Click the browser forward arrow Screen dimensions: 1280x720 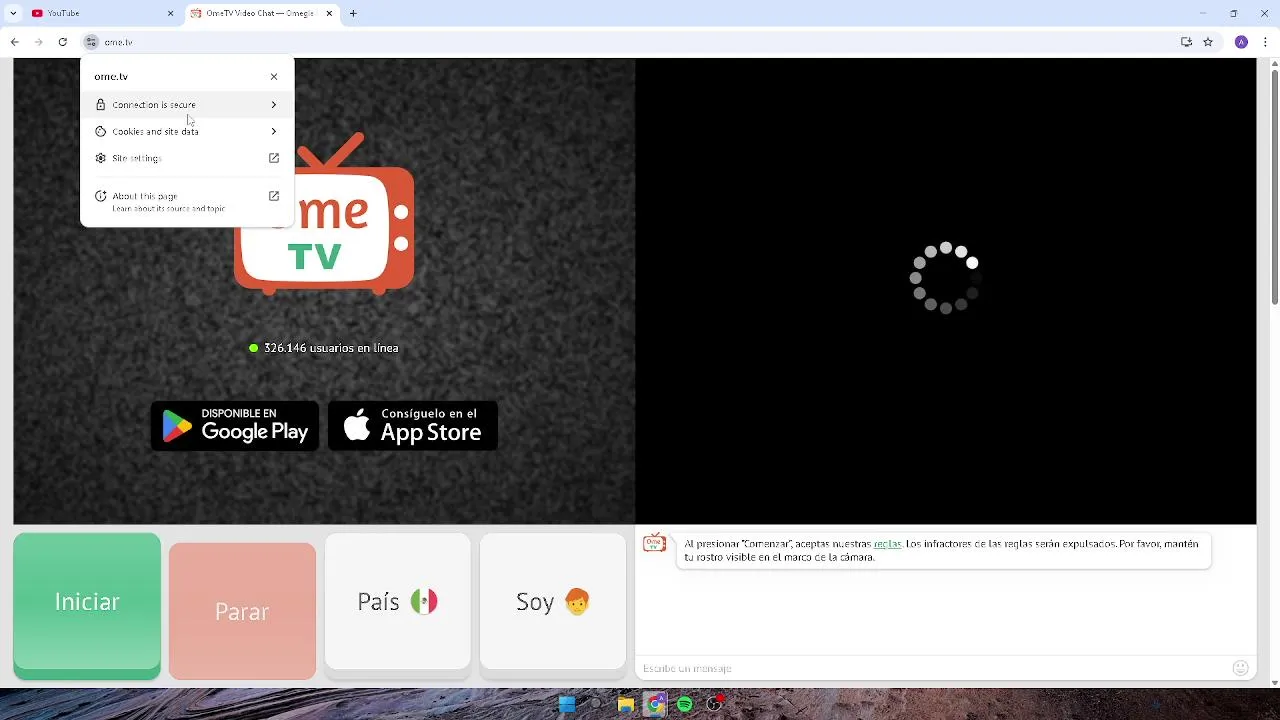pyautogui.click(x=39, y=42)
